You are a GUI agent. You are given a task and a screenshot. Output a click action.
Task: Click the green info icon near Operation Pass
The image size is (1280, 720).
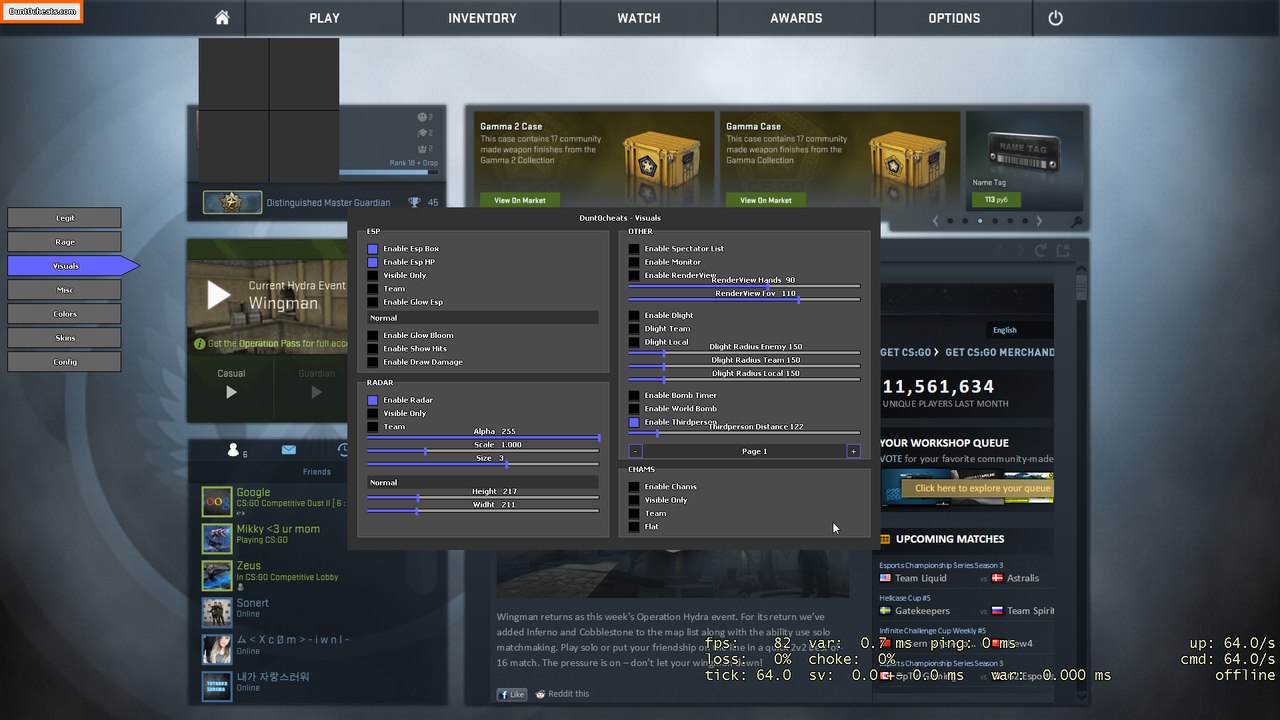point(199,344)
